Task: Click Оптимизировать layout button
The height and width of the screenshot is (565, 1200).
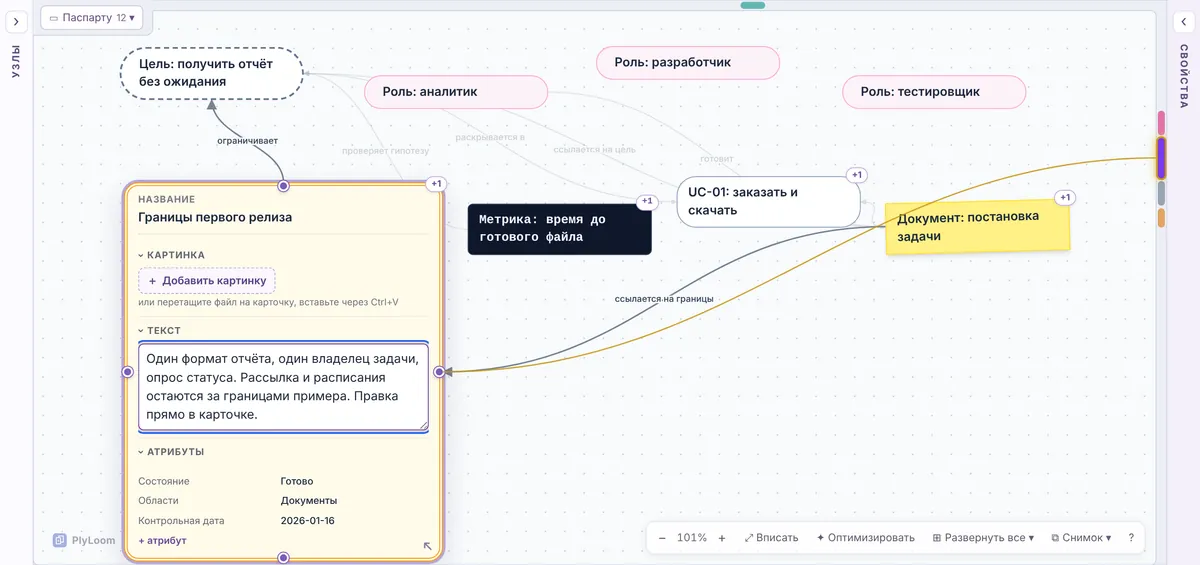Action: coord(865,538)
